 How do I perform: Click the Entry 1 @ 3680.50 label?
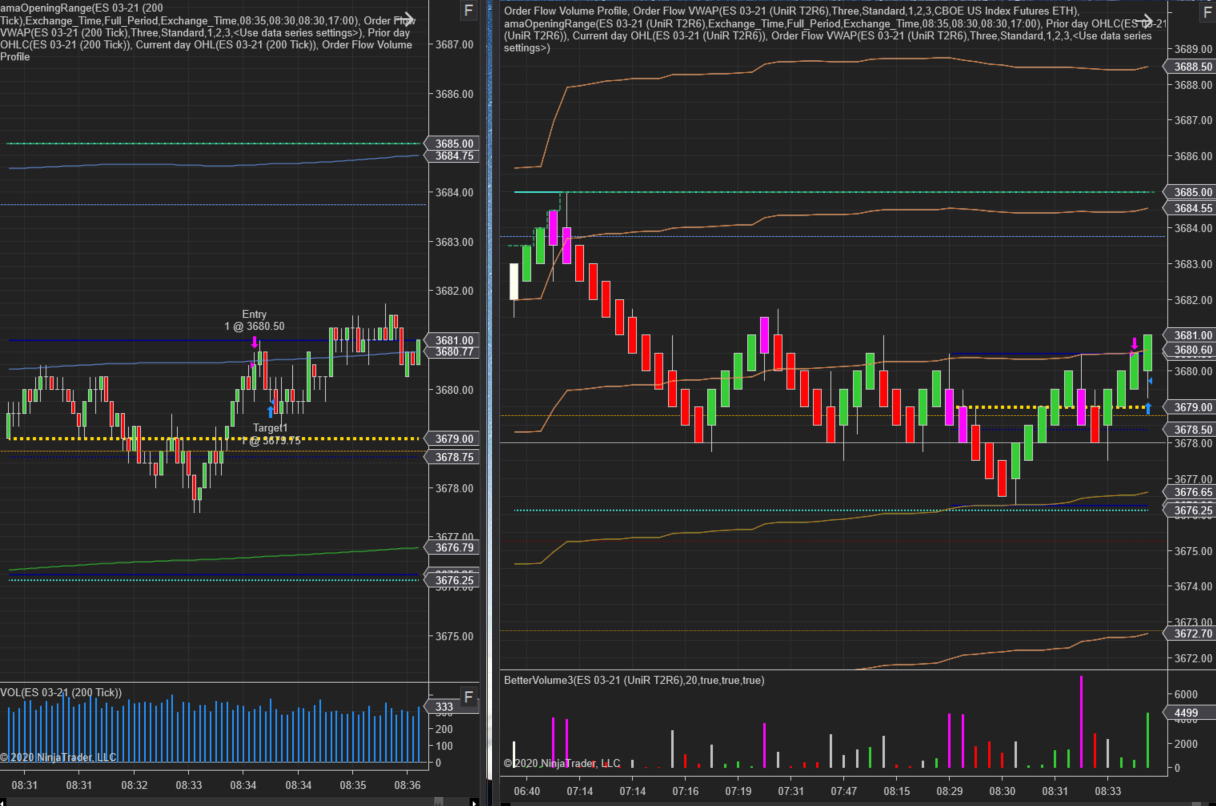[x=254, y=320]
